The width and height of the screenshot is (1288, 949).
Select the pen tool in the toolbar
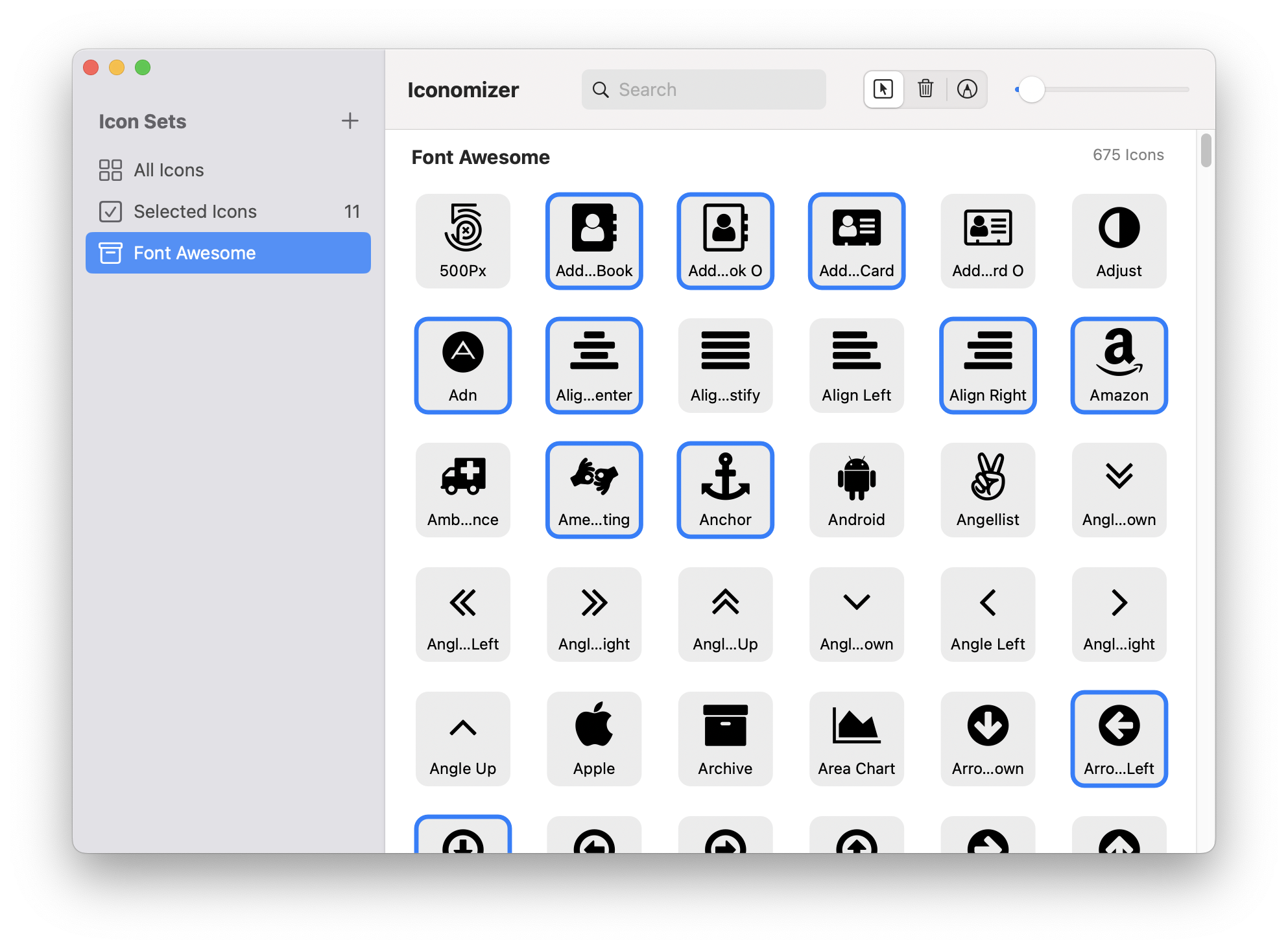click(968, 89)
